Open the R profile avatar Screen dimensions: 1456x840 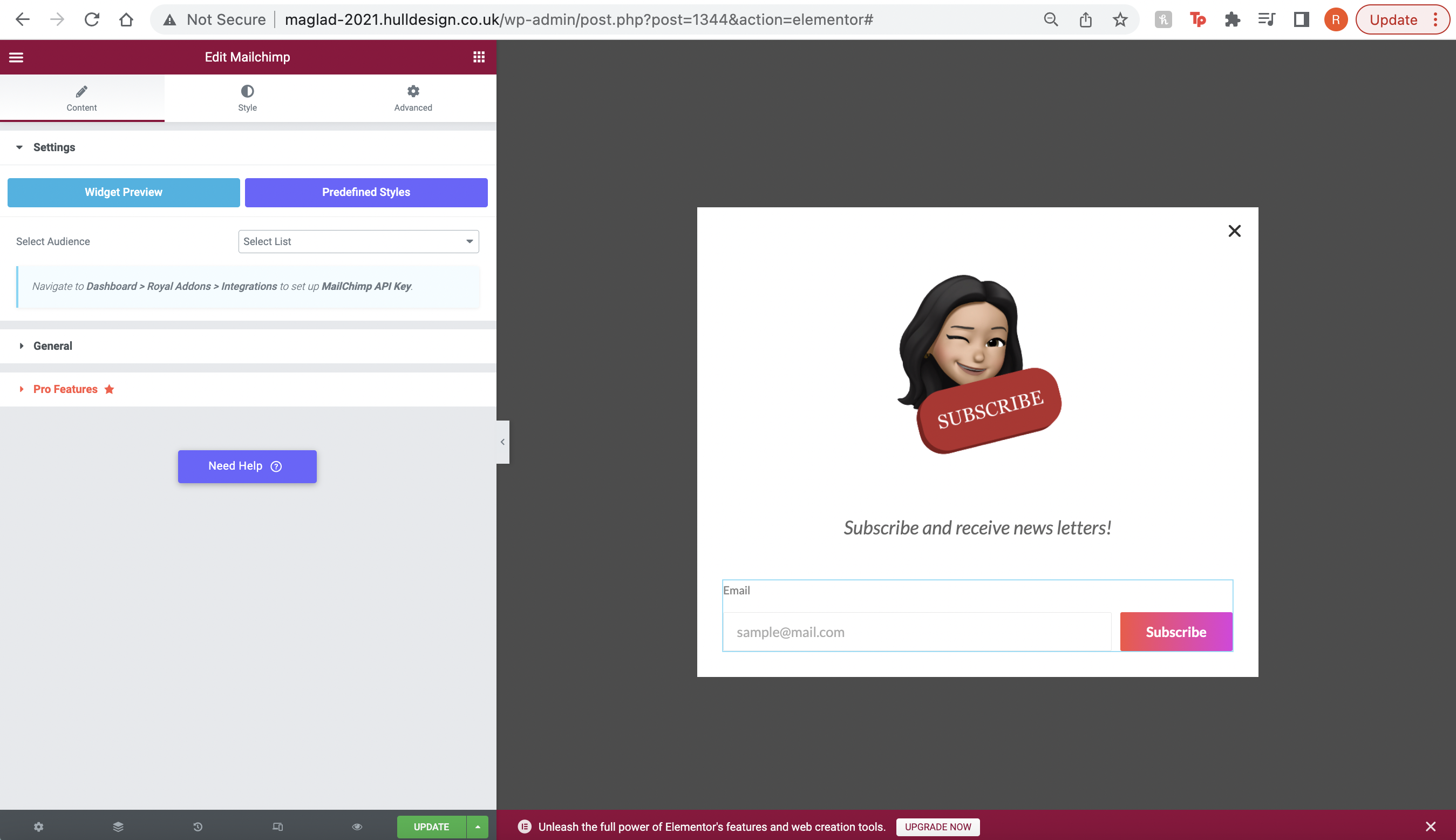coord(1336,19)
